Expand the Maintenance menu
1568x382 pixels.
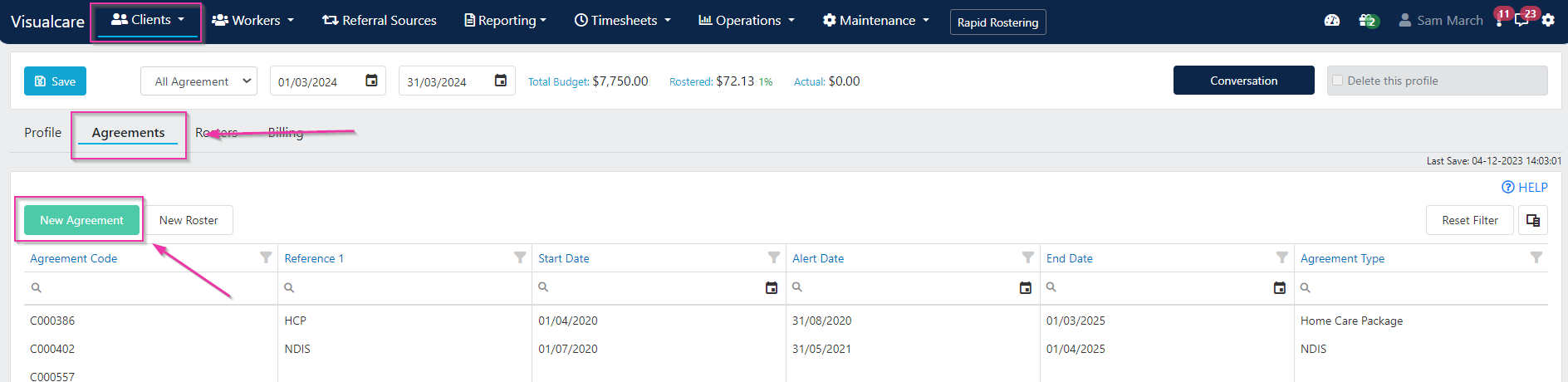click(x=876, y=20)
